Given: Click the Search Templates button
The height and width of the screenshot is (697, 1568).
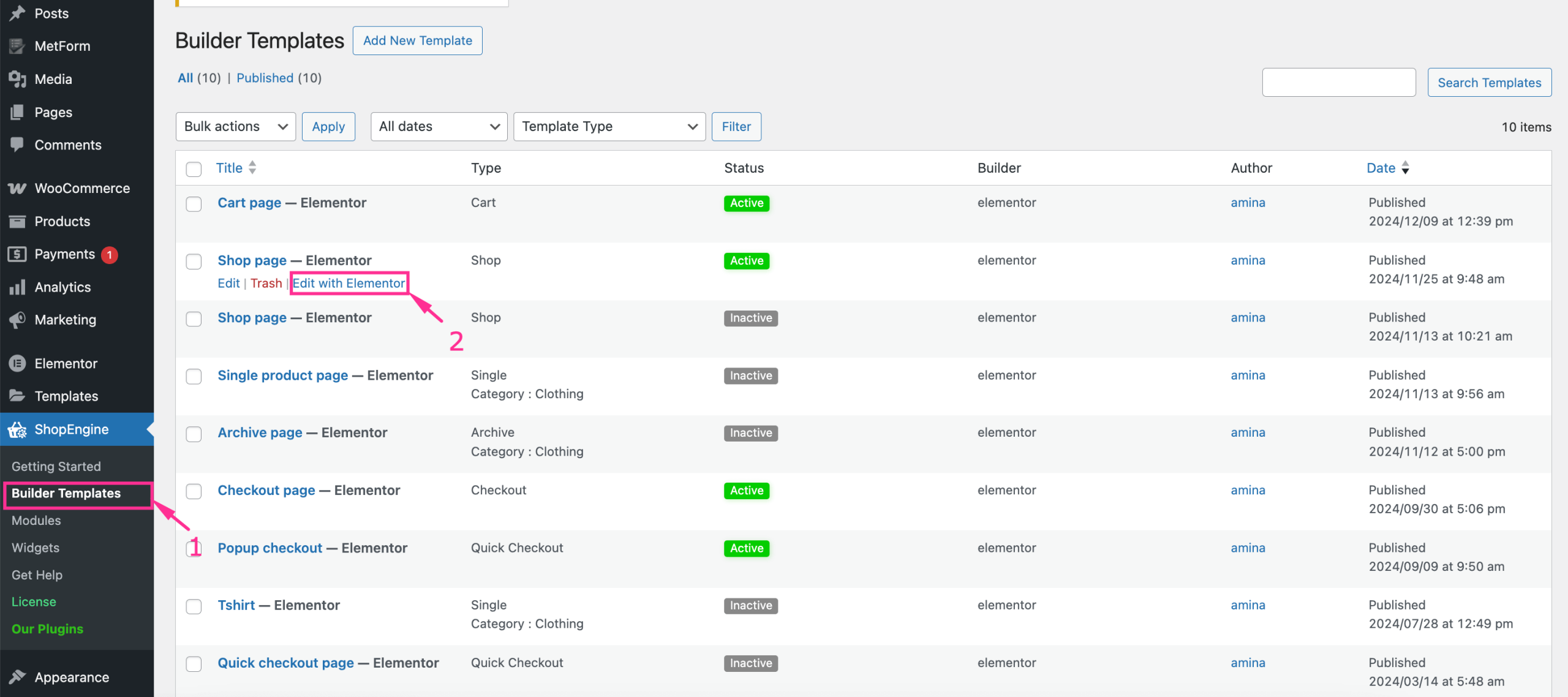Looking at the screenshot, I should [x=1490, y=83].
